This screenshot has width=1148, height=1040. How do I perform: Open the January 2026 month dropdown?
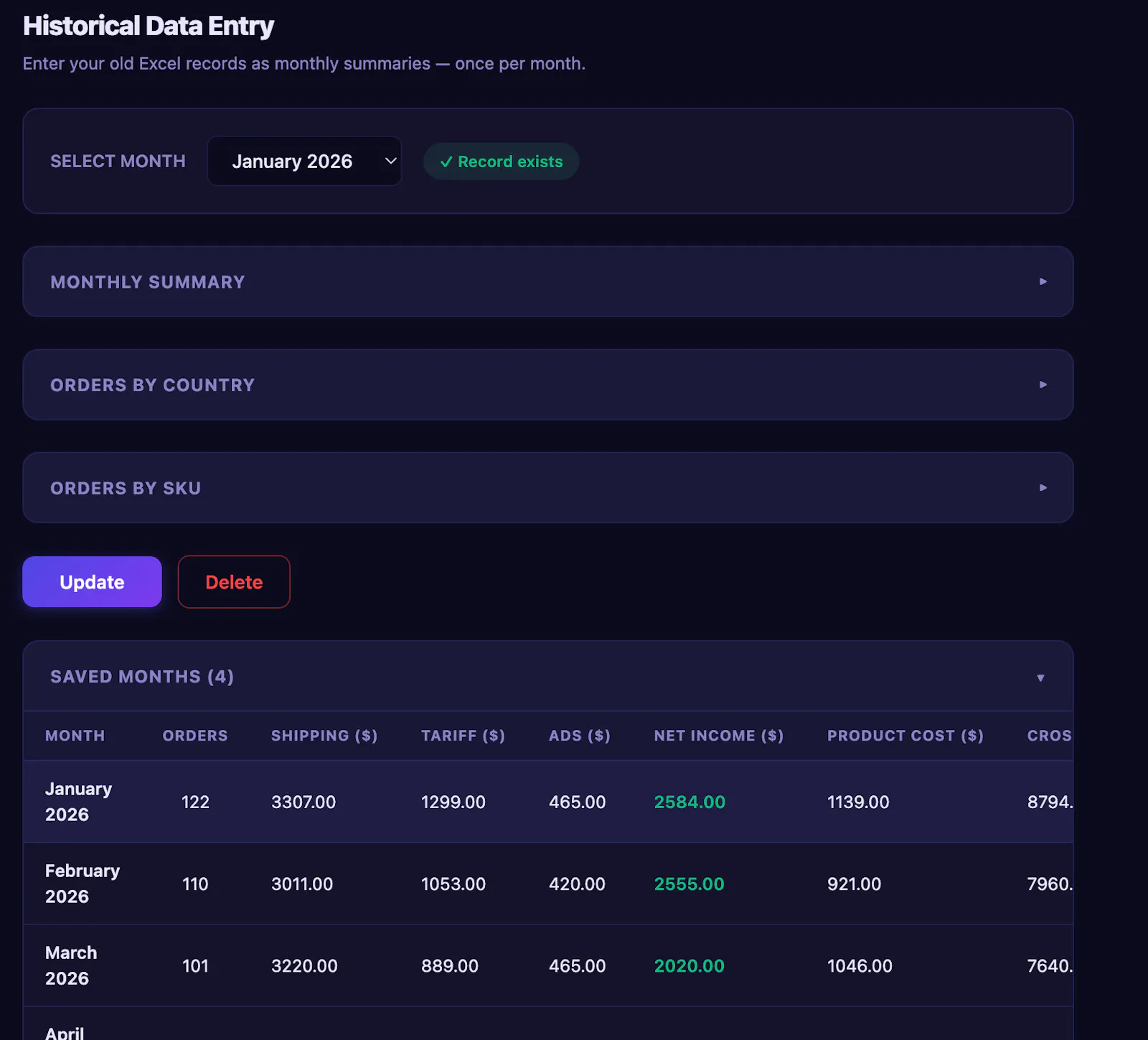pyautogui.click(x=304, y=161)
